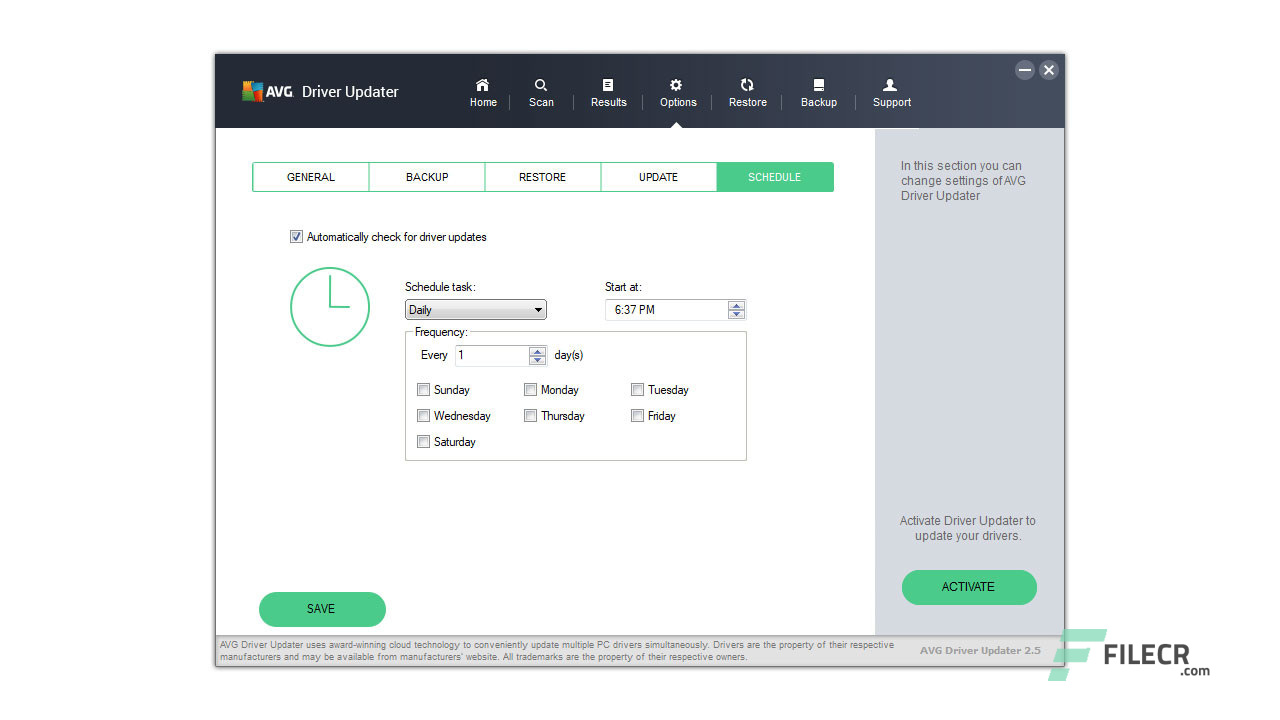Check the Tuesday checkbox
This screenshot has width=1280, height=720.
coord(637,390)
